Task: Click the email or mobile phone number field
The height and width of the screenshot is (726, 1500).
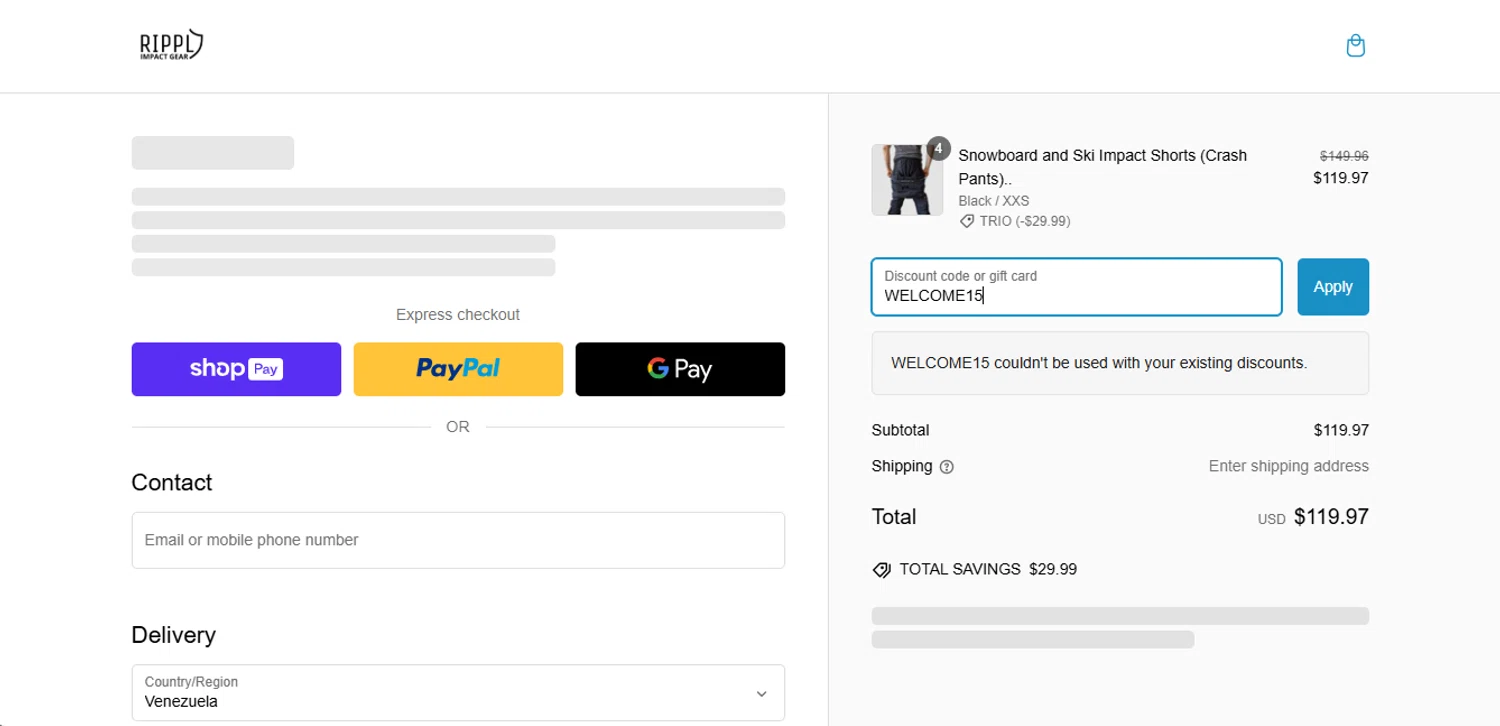Action: point(458,540)
